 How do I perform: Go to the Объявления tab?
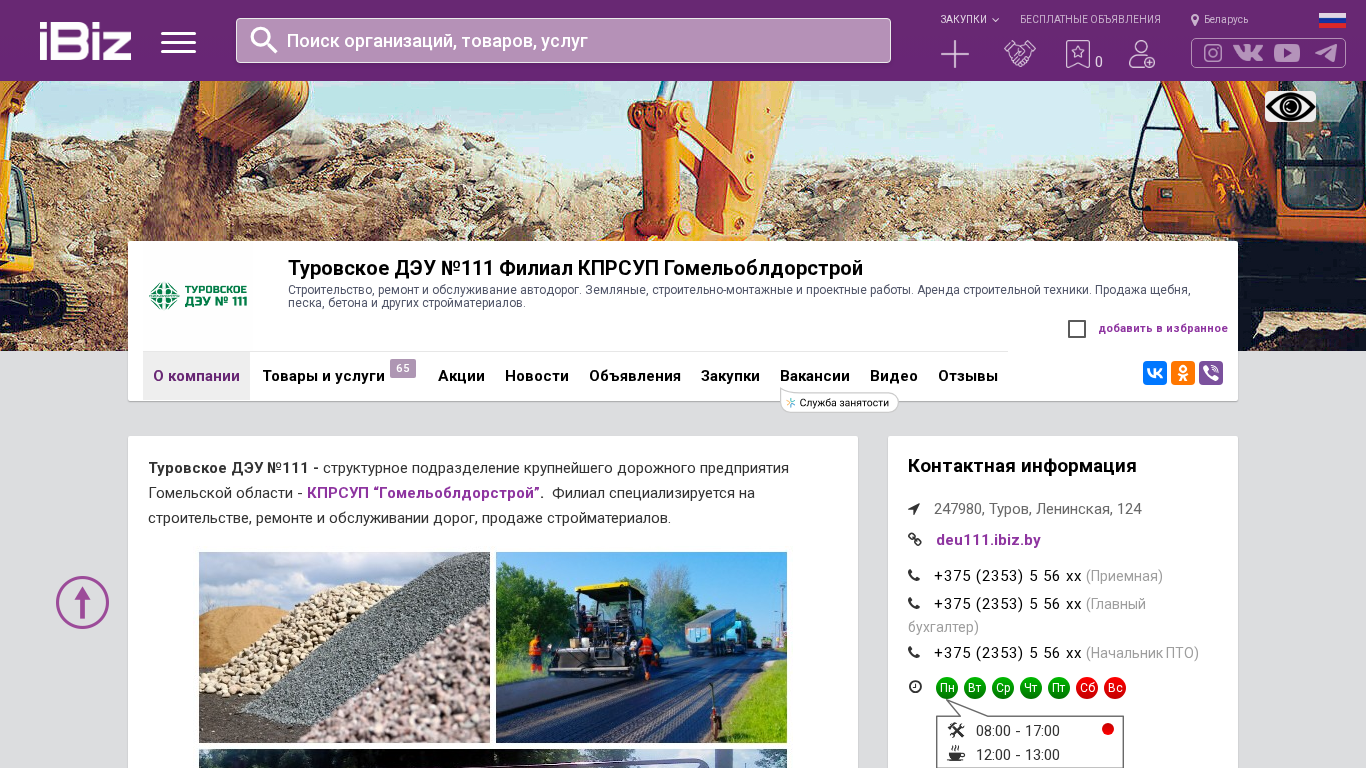click(635, 376)
